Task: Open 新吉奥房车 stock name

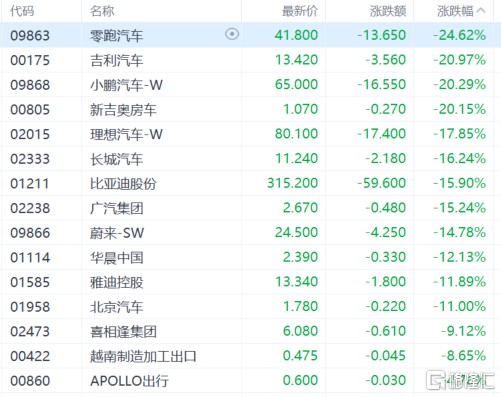Action: coord(123,110)
